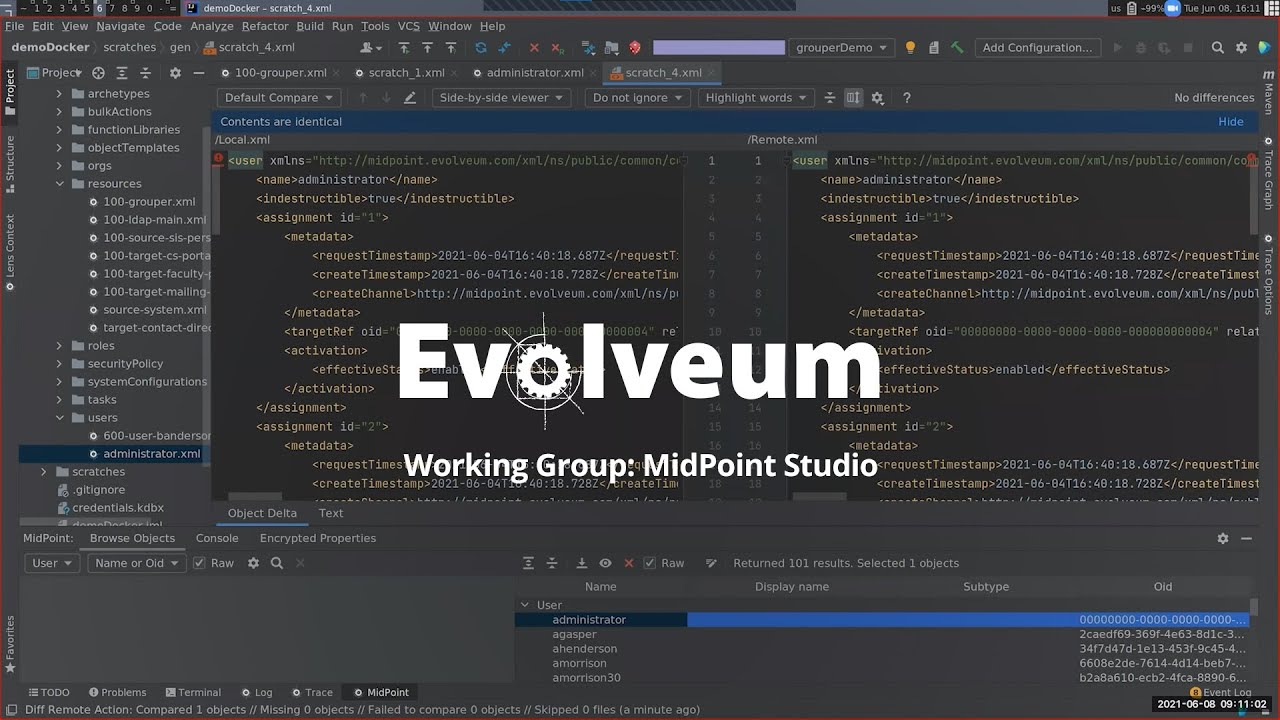Click the search icon in Browse Objects filter

(x=277, y=563)
